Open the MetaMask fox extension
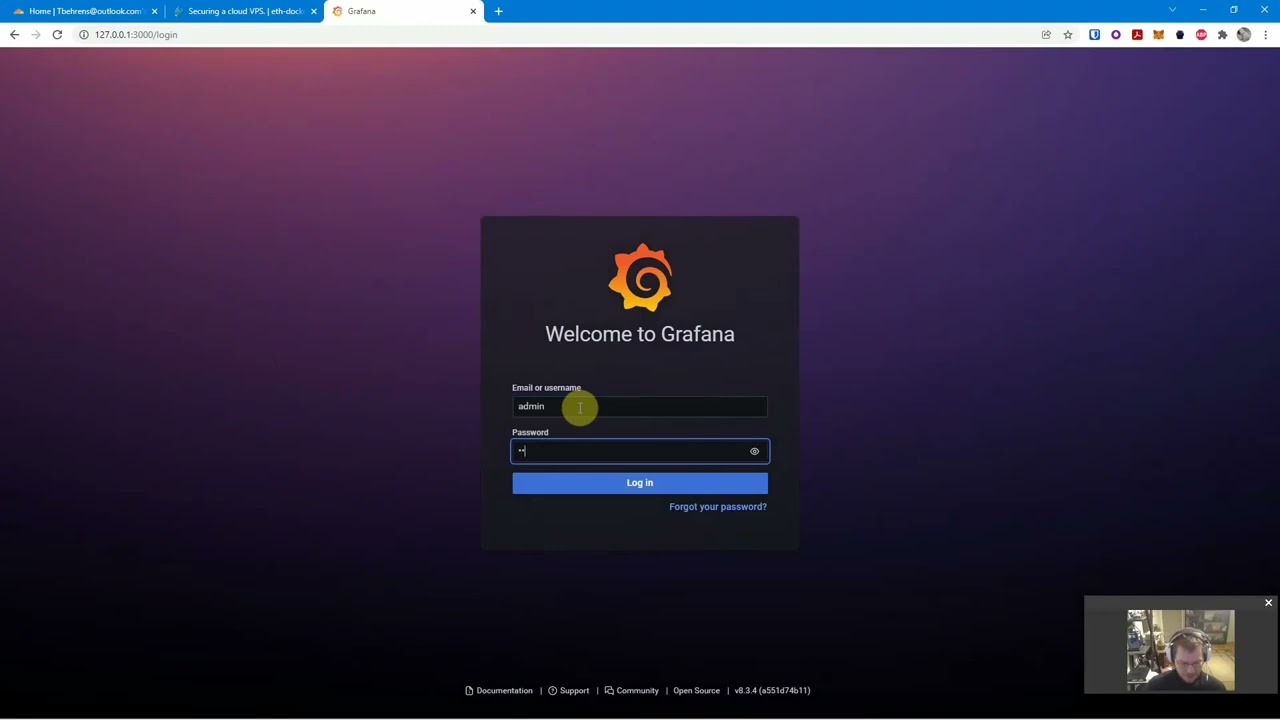This screenshot has height=720, width=1280. [x=1158, y=35]
